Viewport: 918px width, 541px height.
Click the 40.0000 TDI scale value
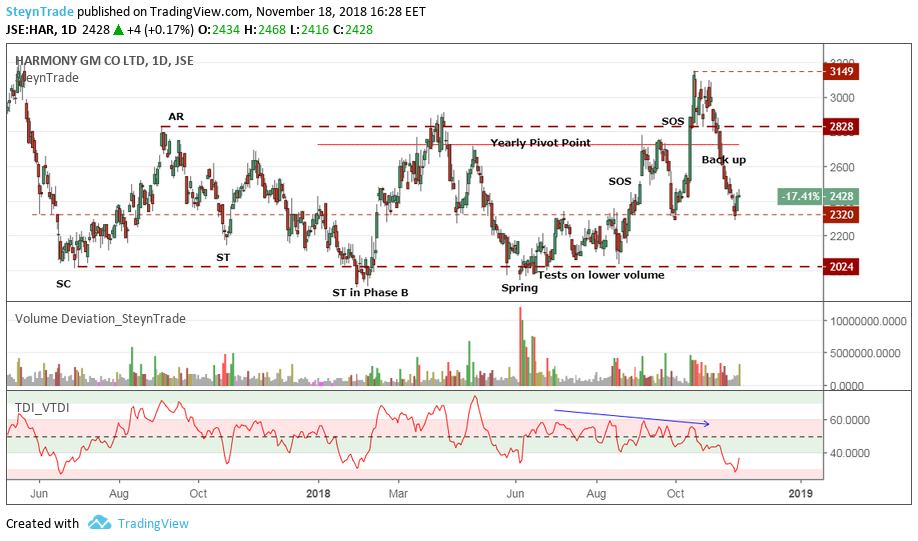[x=850, y=453]
